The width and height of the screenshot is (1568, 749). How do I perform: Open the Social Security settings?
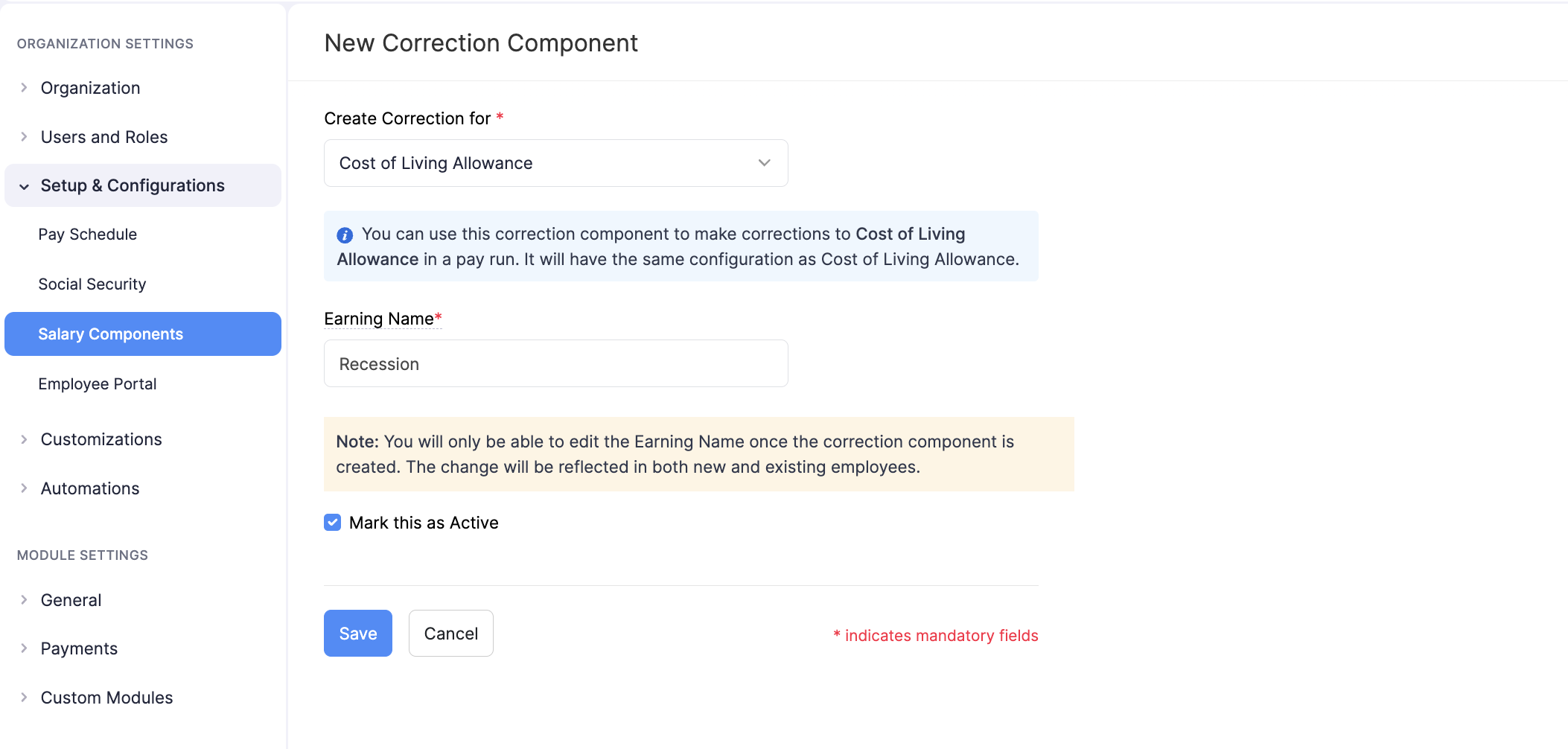[92, 284]
